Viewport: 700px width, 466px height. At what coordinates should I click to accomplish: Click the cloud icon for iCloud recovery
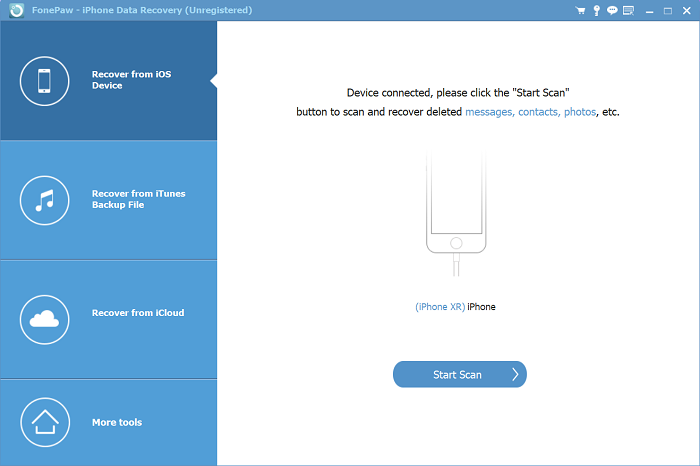click(44, 320)
